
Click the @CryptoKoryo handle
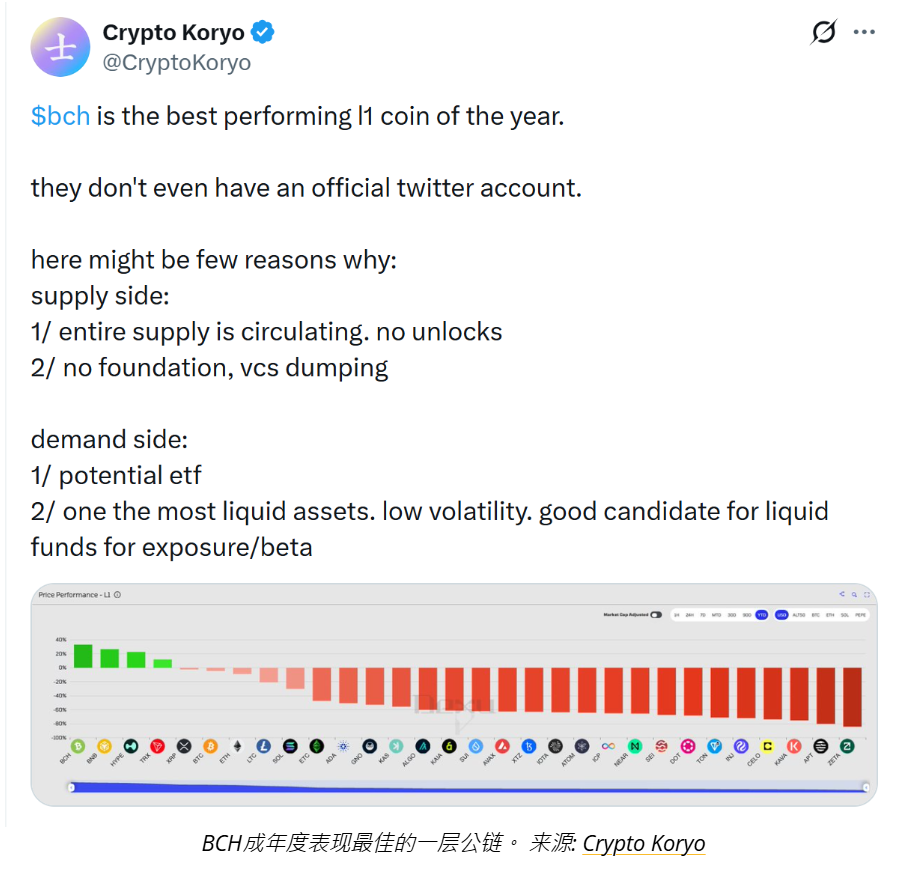tap(176, 62)
